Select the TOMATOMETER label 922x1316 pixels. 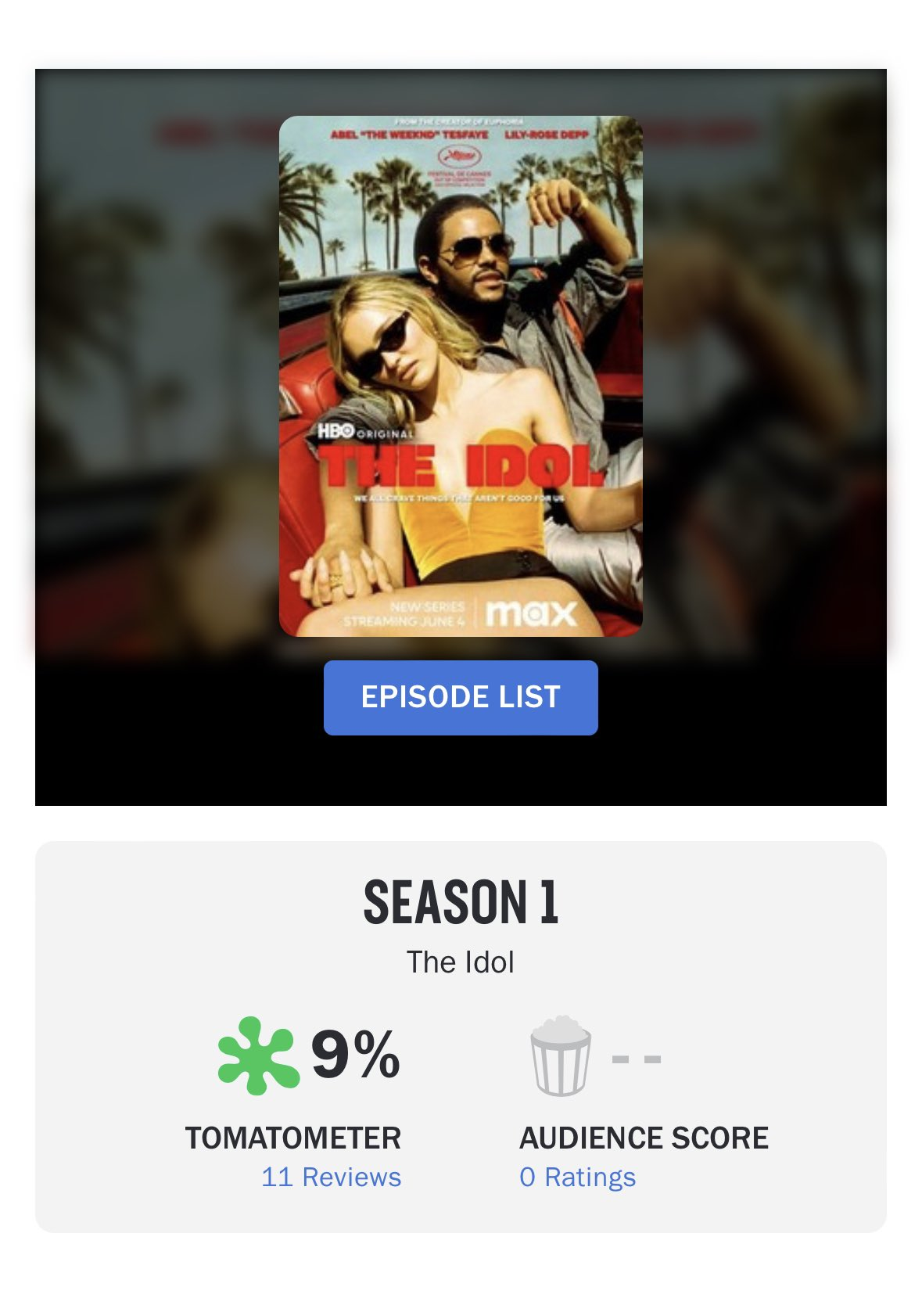293,1138
